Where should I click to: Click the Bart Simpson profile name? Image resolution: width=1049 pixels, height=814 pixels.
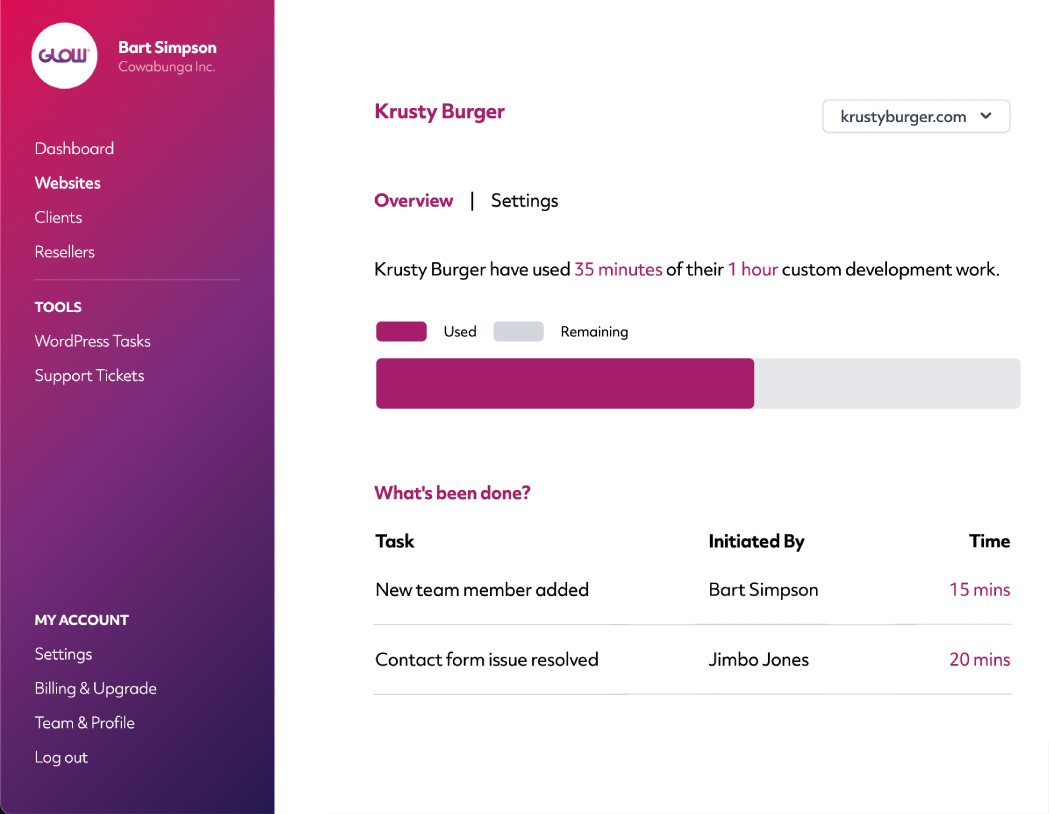click(x=167, y=47)
